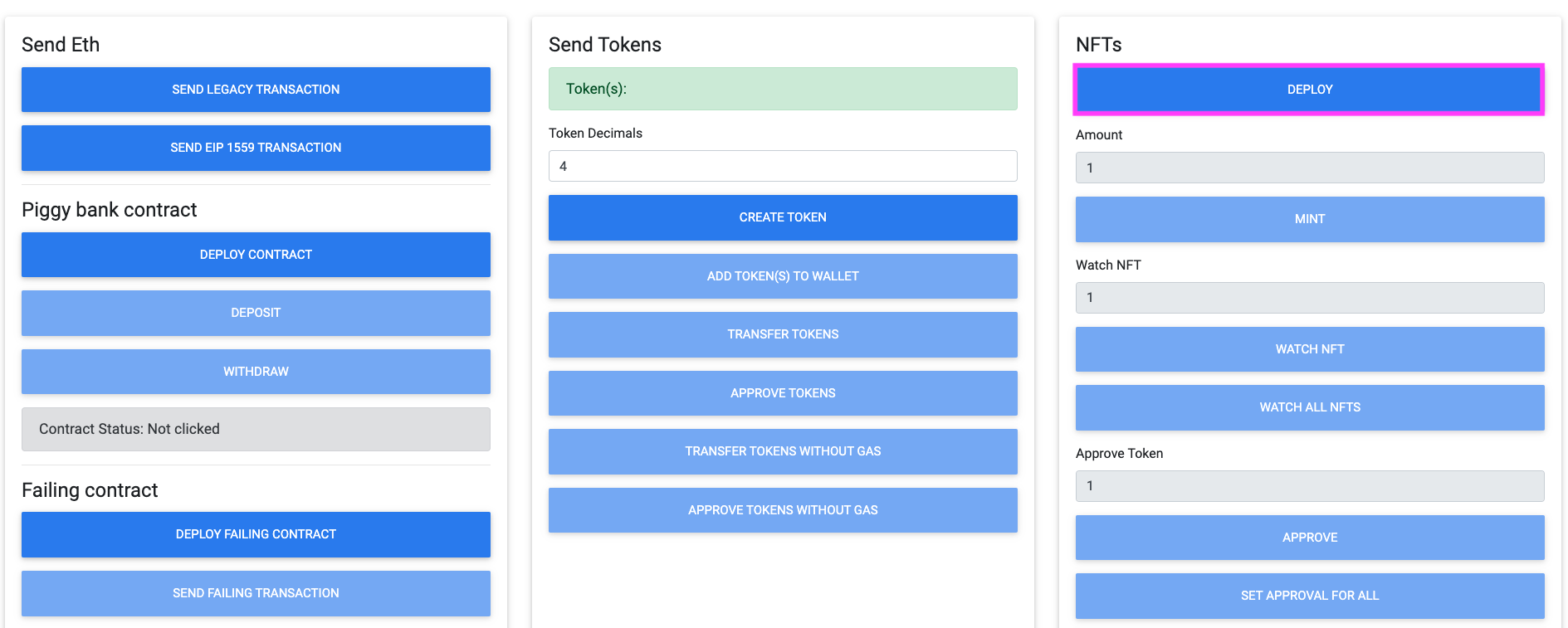Click the Withdraw button
This screenshot has width=1568, height=628.
(256, 372)
